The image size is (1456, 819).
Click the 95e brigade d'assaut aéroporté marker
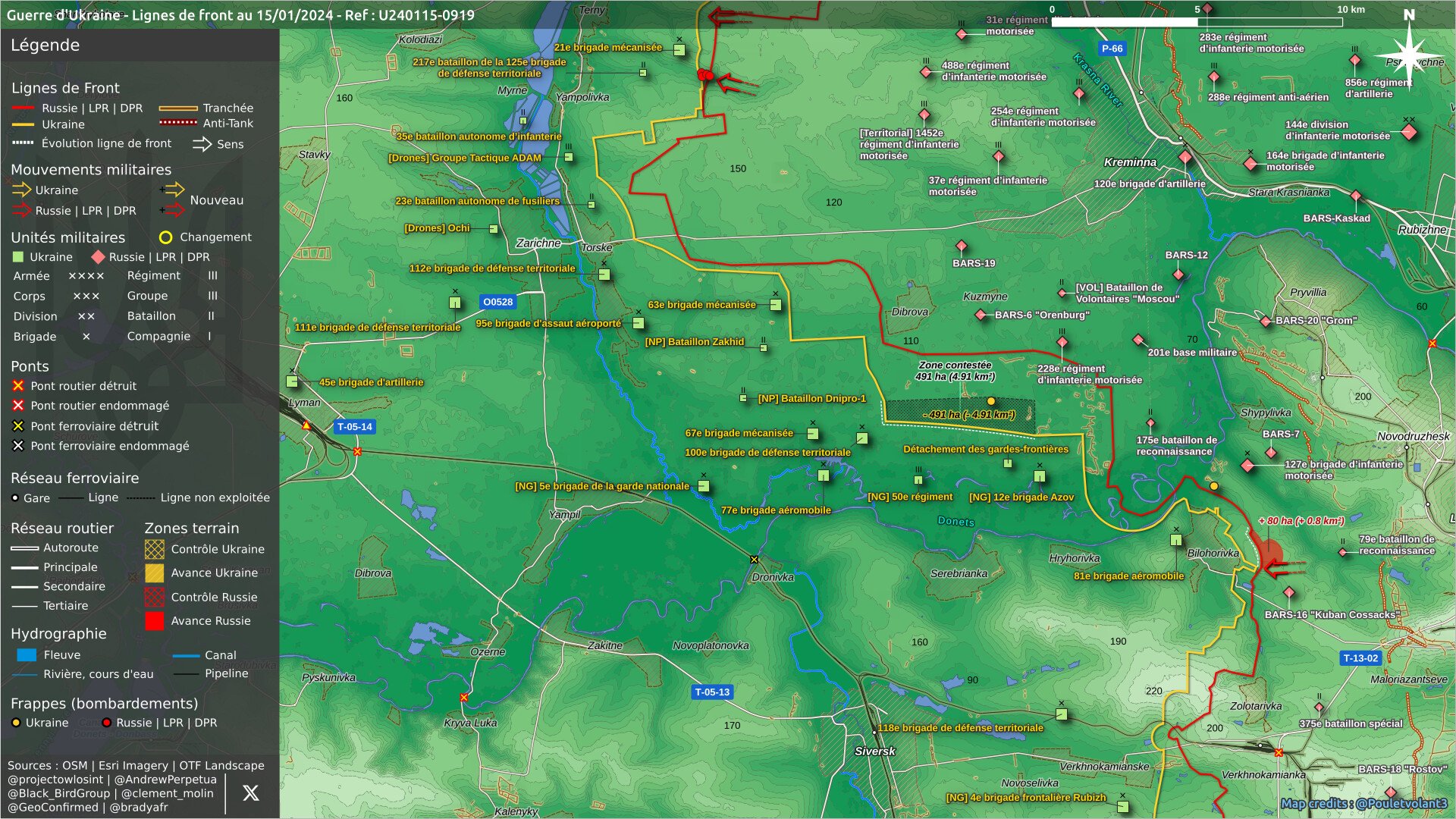[x=639, y=324]
